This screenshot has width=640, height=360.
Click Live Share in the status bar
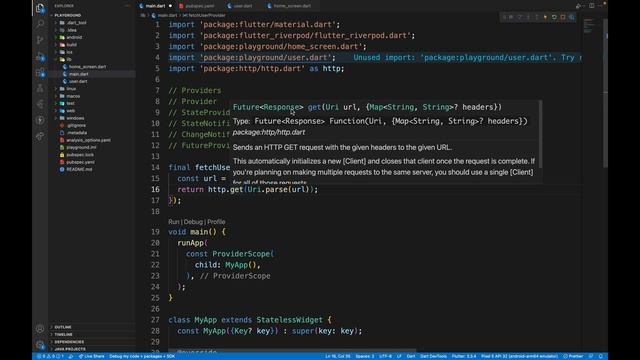[x=91, y=356]
